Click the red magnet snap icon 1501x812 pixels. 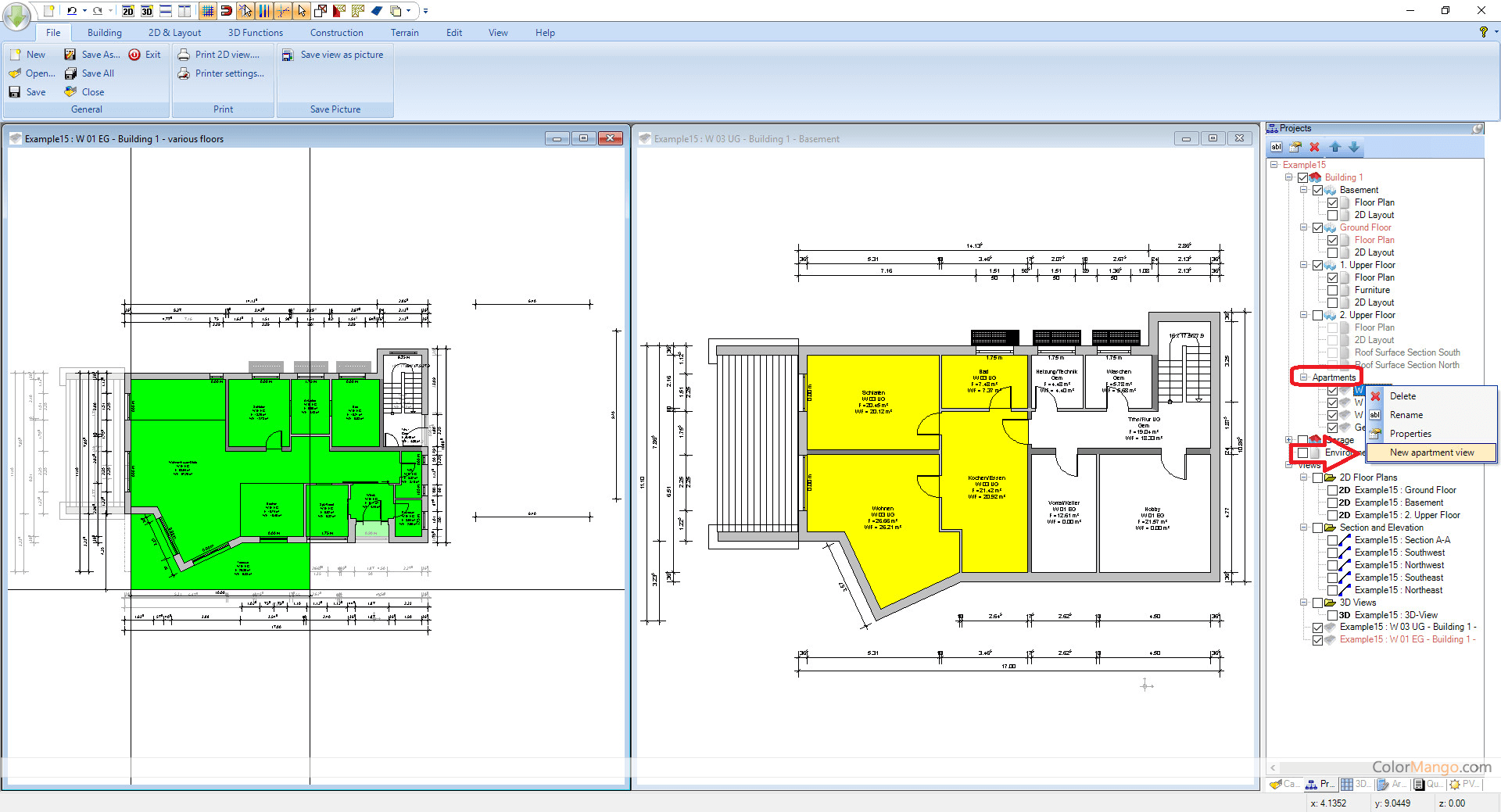[x=226, y=11]
